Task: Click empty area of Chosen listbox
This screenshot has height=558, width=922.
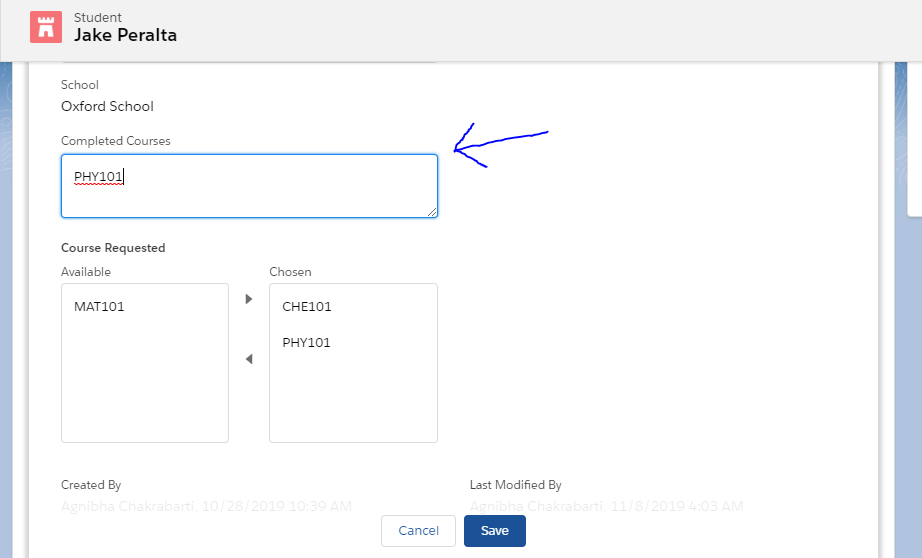Action: pyautogui.click(x=353, y=400)
